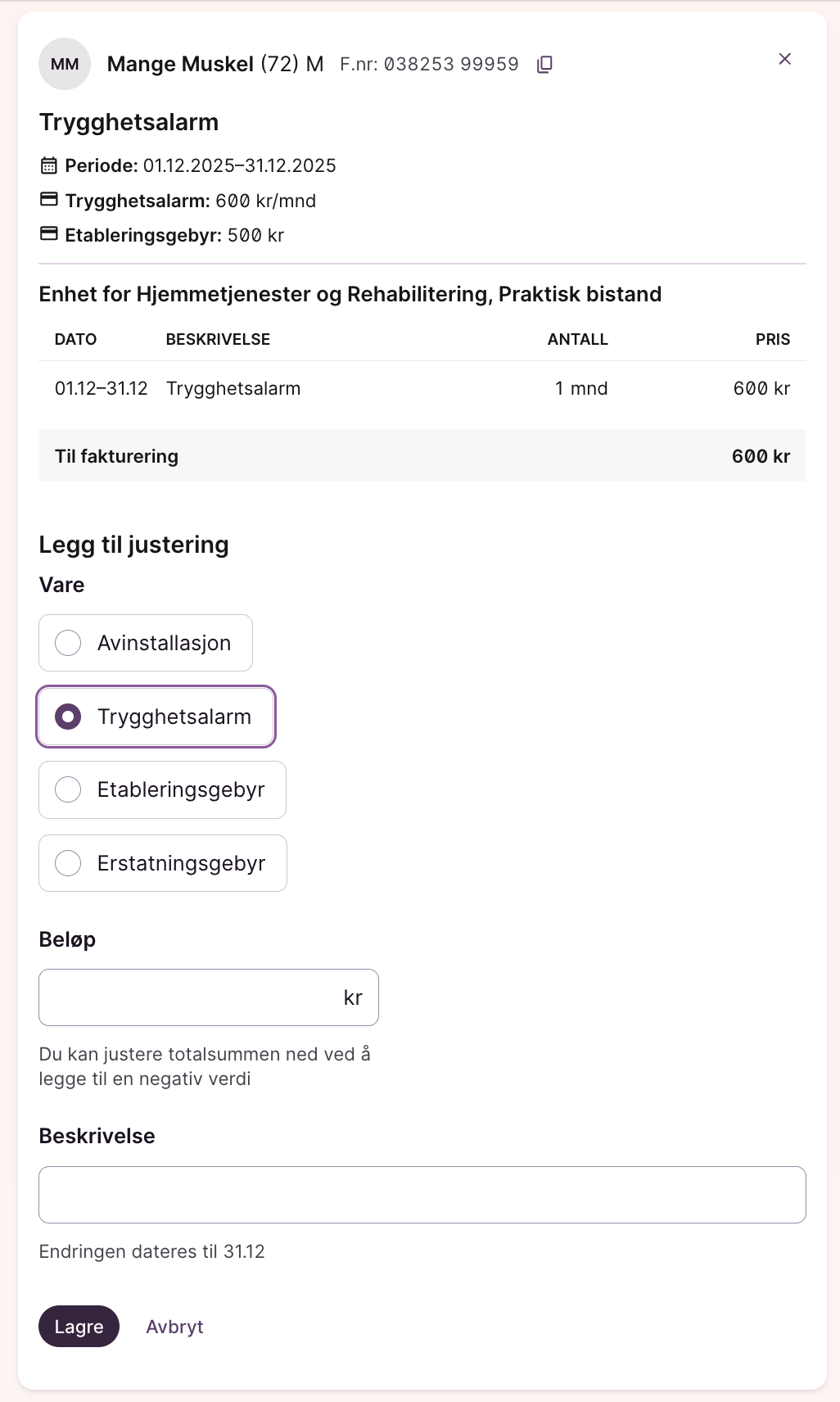
Task: Click the Til fakturering total row
Action: tap(422, 456)
